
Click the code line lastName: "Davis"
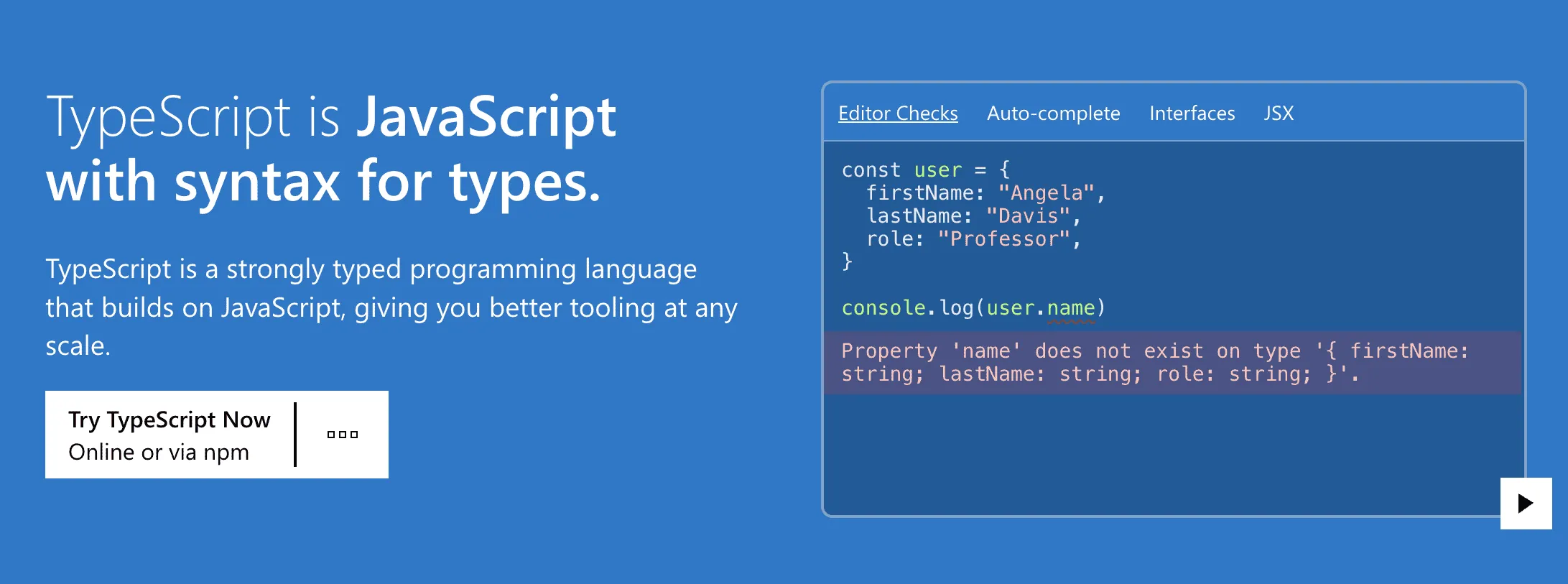(973, 216)
